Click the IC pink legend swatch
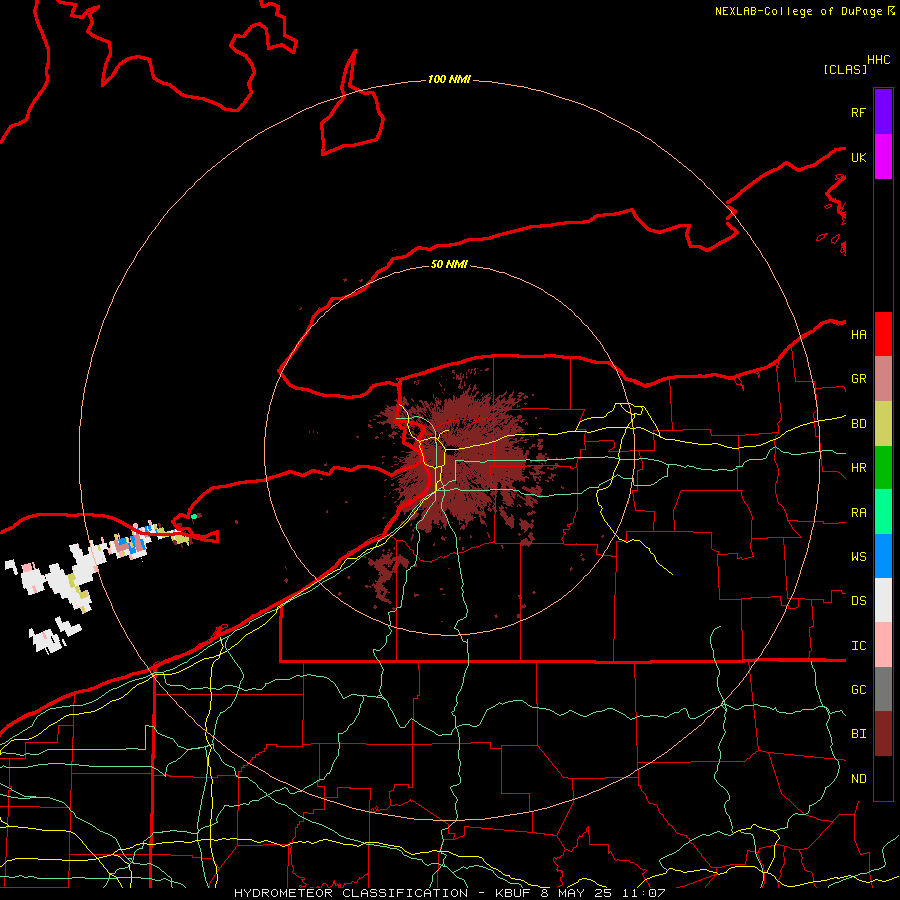900x900 pixels. click(883, 645)
